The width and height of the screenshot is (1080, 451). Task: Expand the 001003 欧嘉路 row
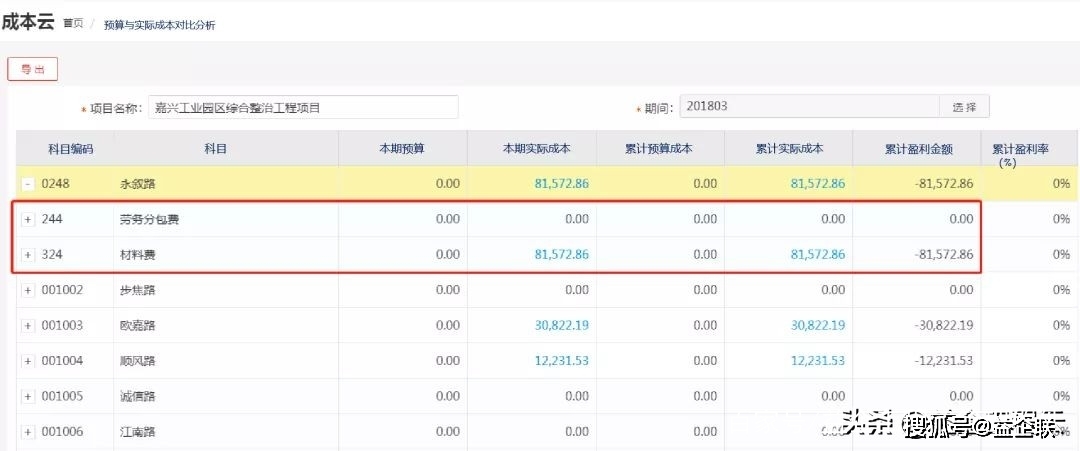pyautogui.click(x=28, y=326)
